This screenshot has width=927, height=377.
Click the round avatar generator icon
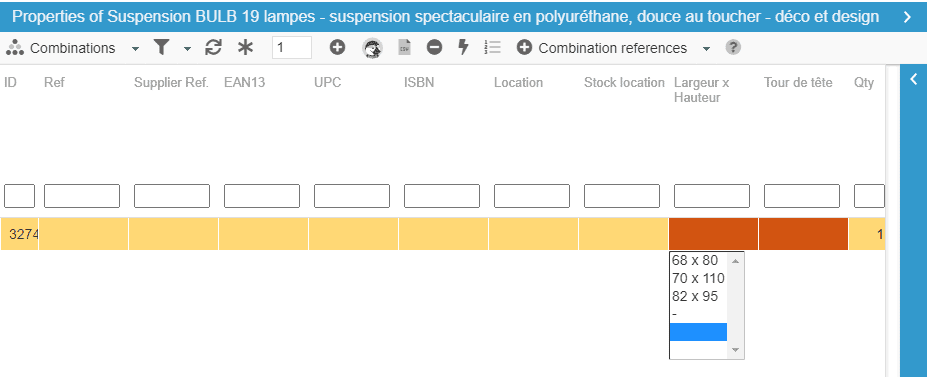point(372,48)
